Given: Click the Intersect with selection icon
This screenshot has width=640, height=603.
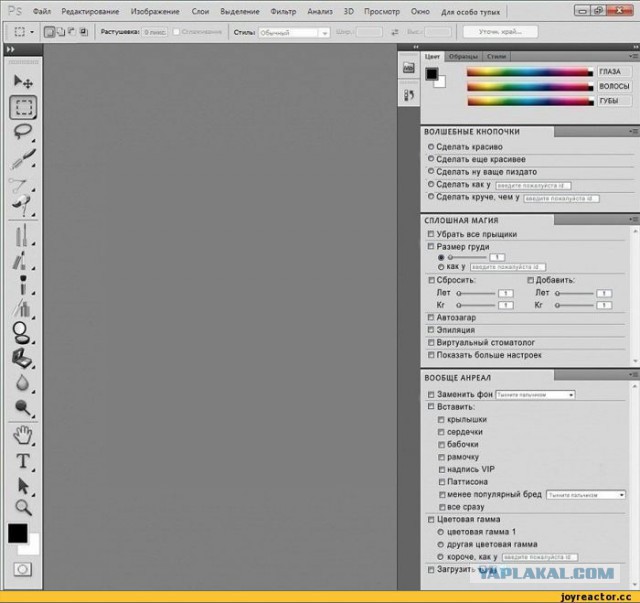Looking at the screenshot, I should click(84, 32).
